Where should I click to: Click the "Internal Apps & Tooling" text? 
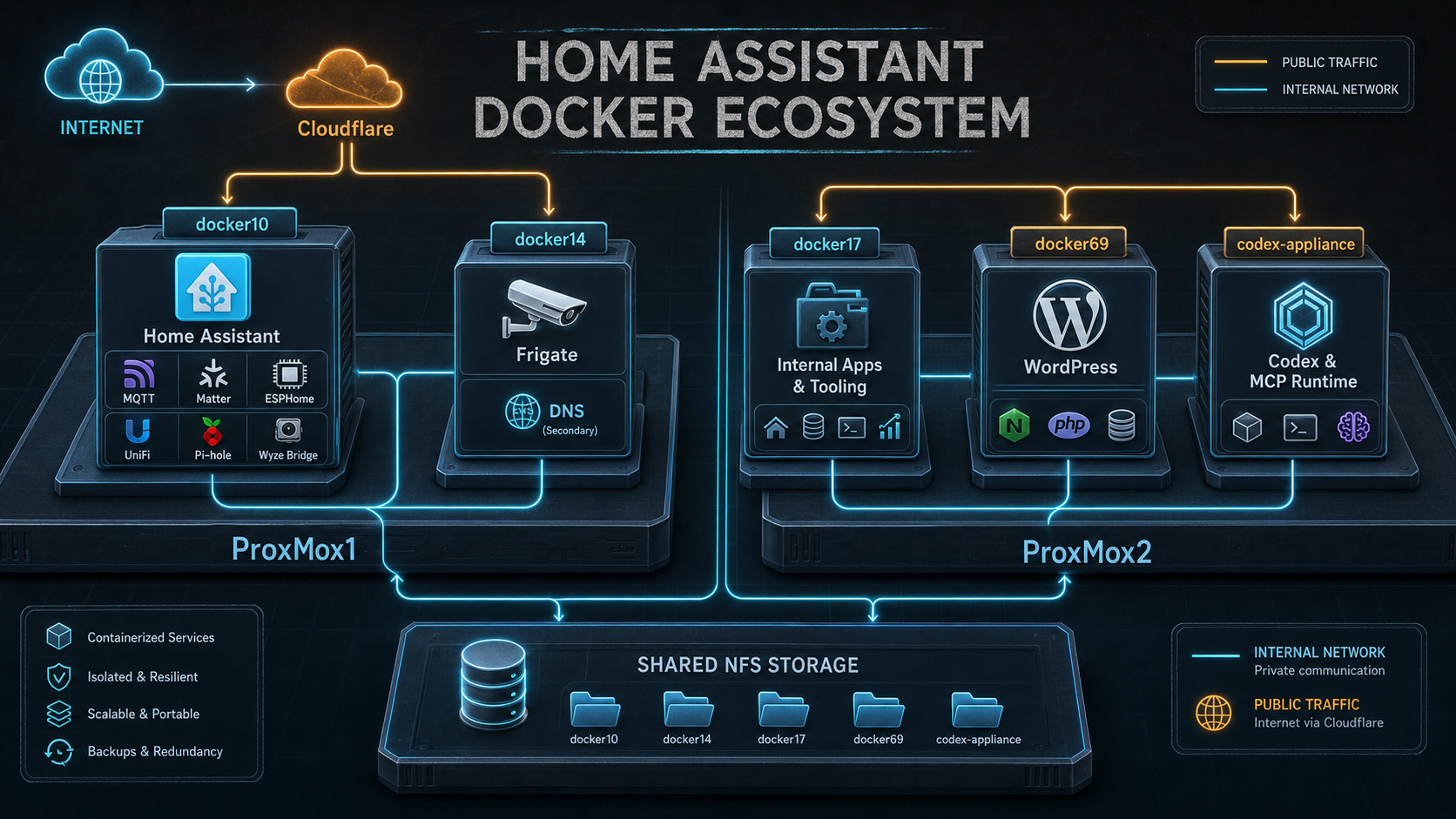point(829,375)
